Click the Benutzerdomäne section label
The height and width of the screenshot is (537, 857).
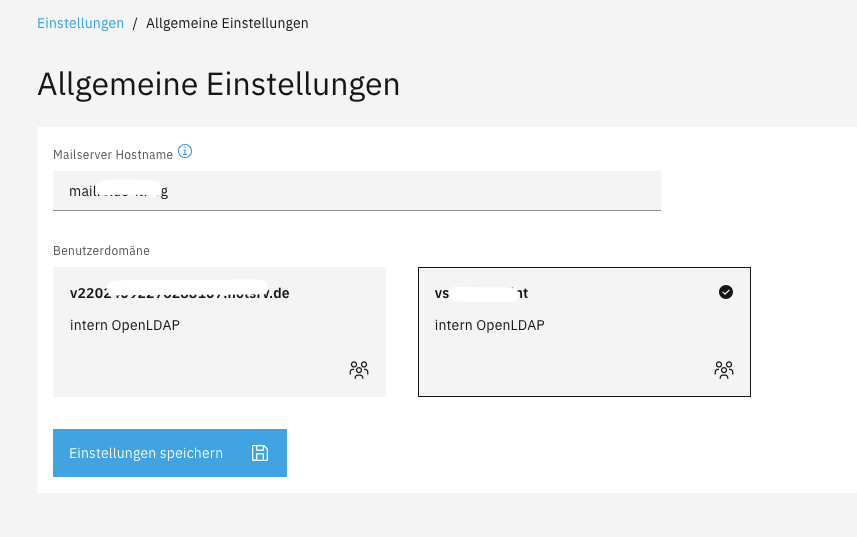(x=101, y=250)
